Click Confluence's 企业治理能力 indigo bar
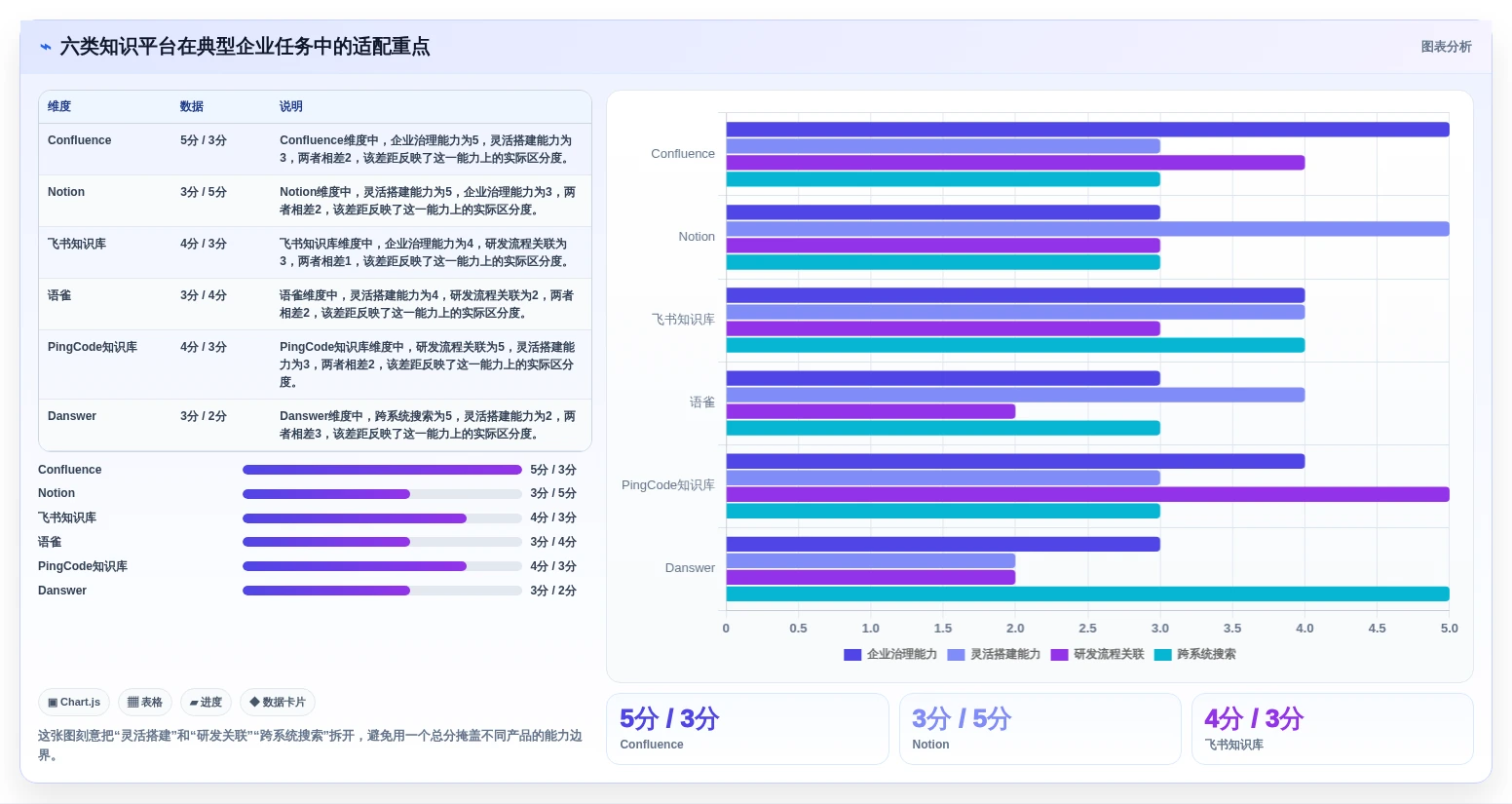Screen dimensions: 1512x804 pyautogui.click(x=1087, y=130)
